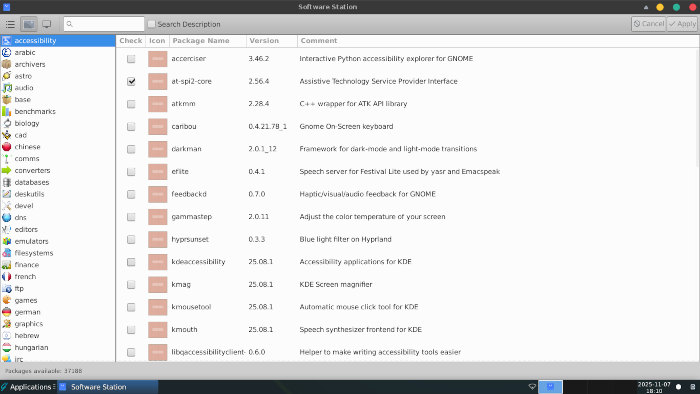Select the package browser view icon

coord(29,24)
